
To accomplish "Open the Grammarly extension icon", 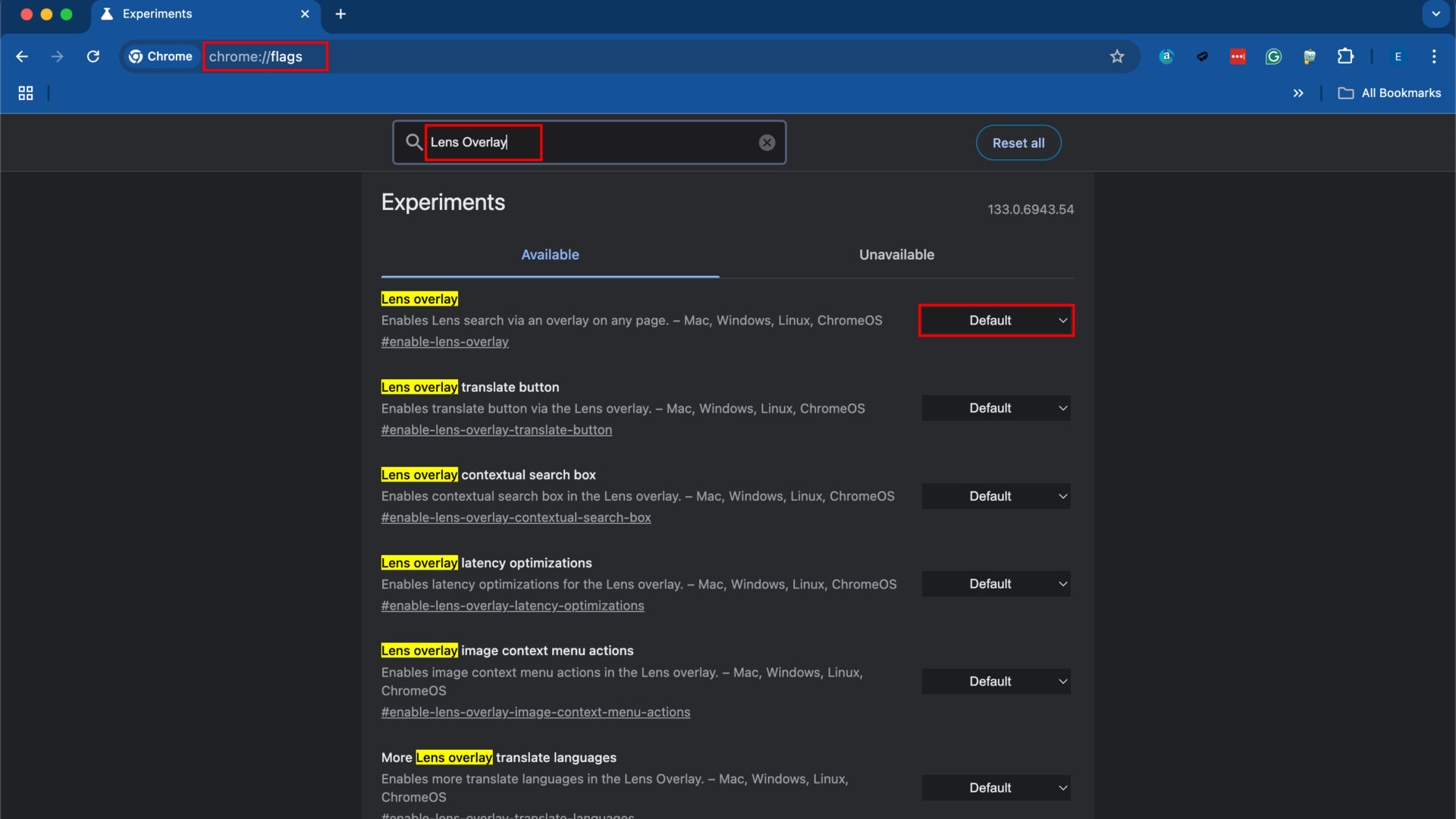I will 1273,56.
